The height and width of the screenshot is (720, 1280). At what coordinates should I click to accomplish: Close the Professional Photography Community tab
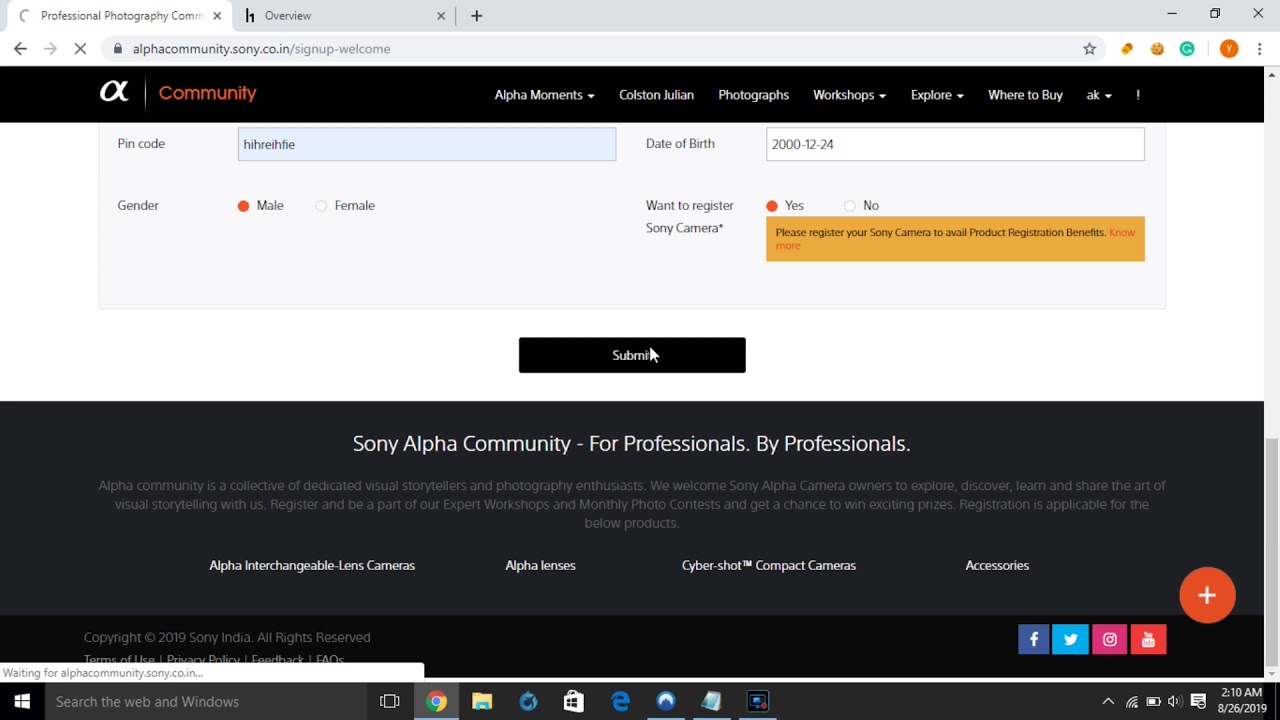(x=217, y=15)
